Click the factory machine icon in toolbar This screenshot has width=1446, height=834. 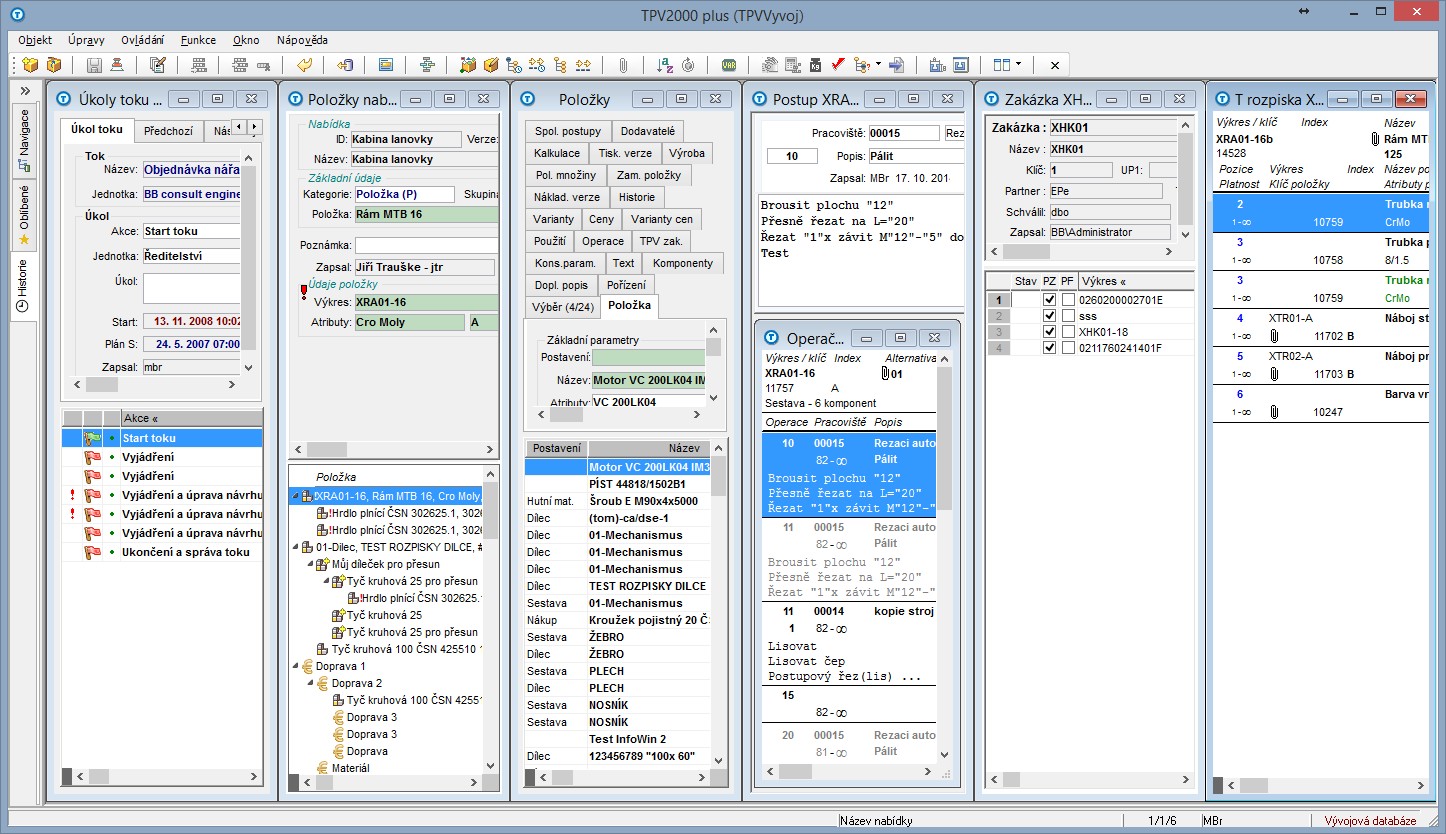[937, 65]
